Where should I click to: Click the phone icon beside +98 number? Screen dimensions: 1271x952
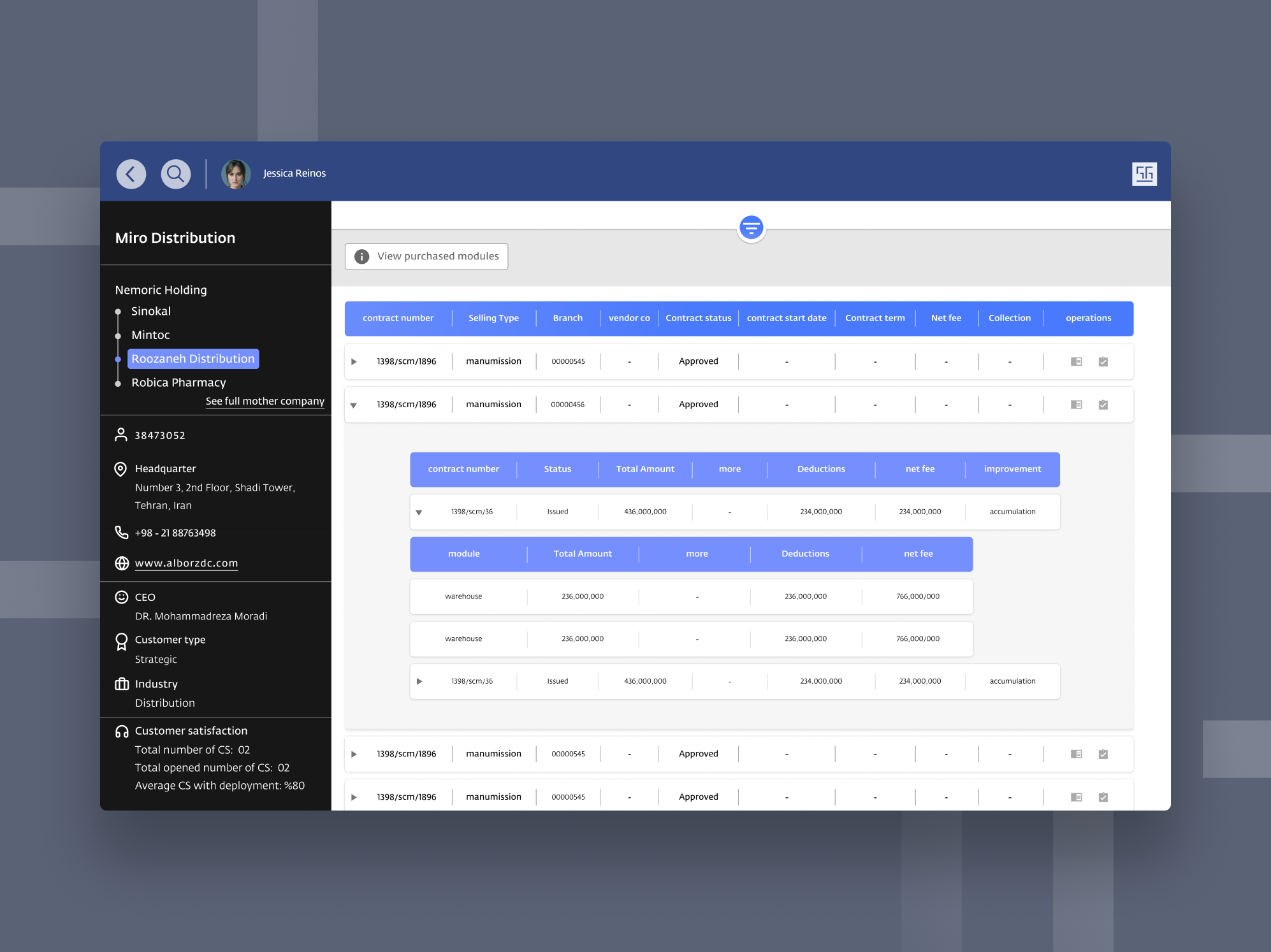[121, 532]
